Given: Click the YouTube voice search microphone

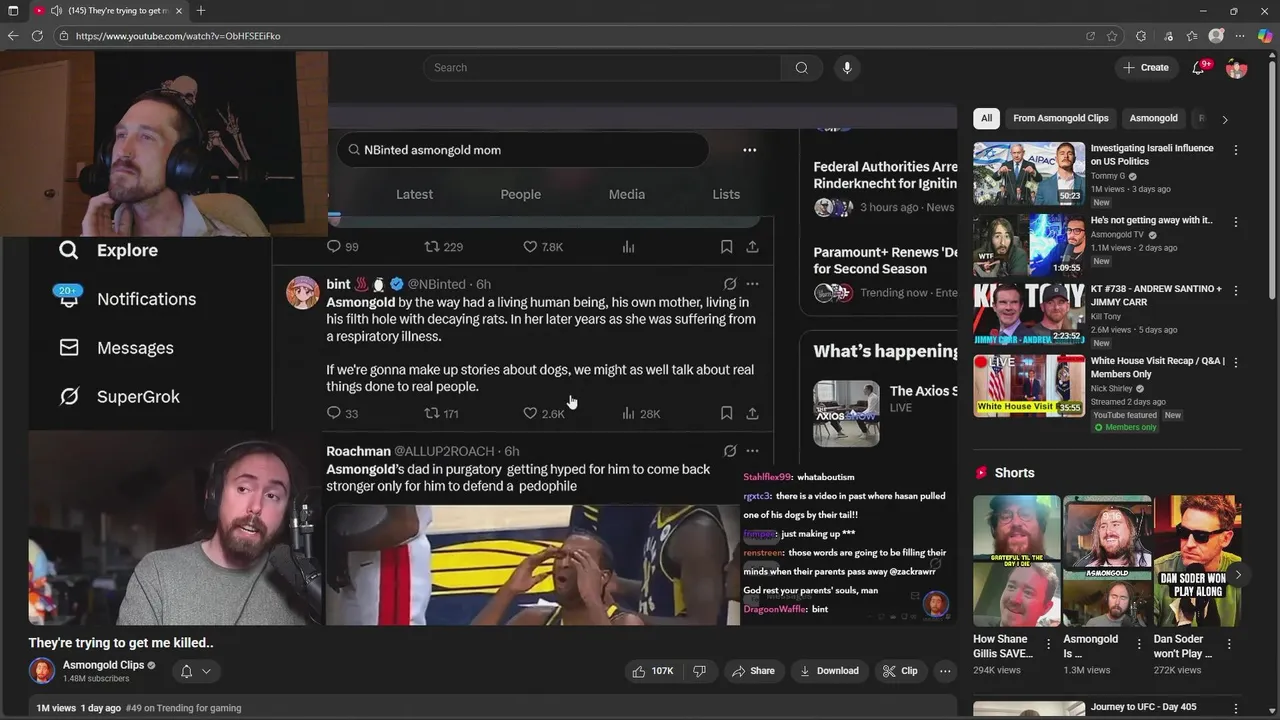Looking at the screenshot, I should click(847, 68).
